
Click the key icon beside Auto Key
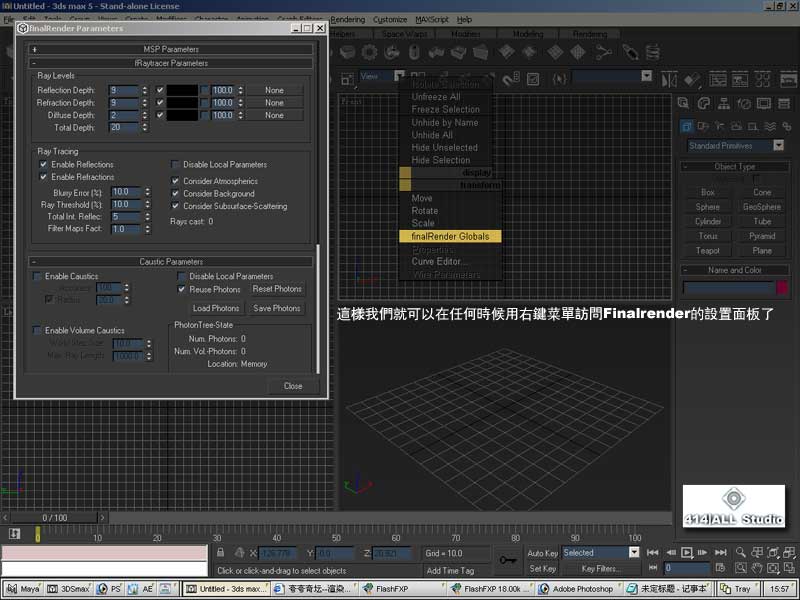tap(507, 560)
